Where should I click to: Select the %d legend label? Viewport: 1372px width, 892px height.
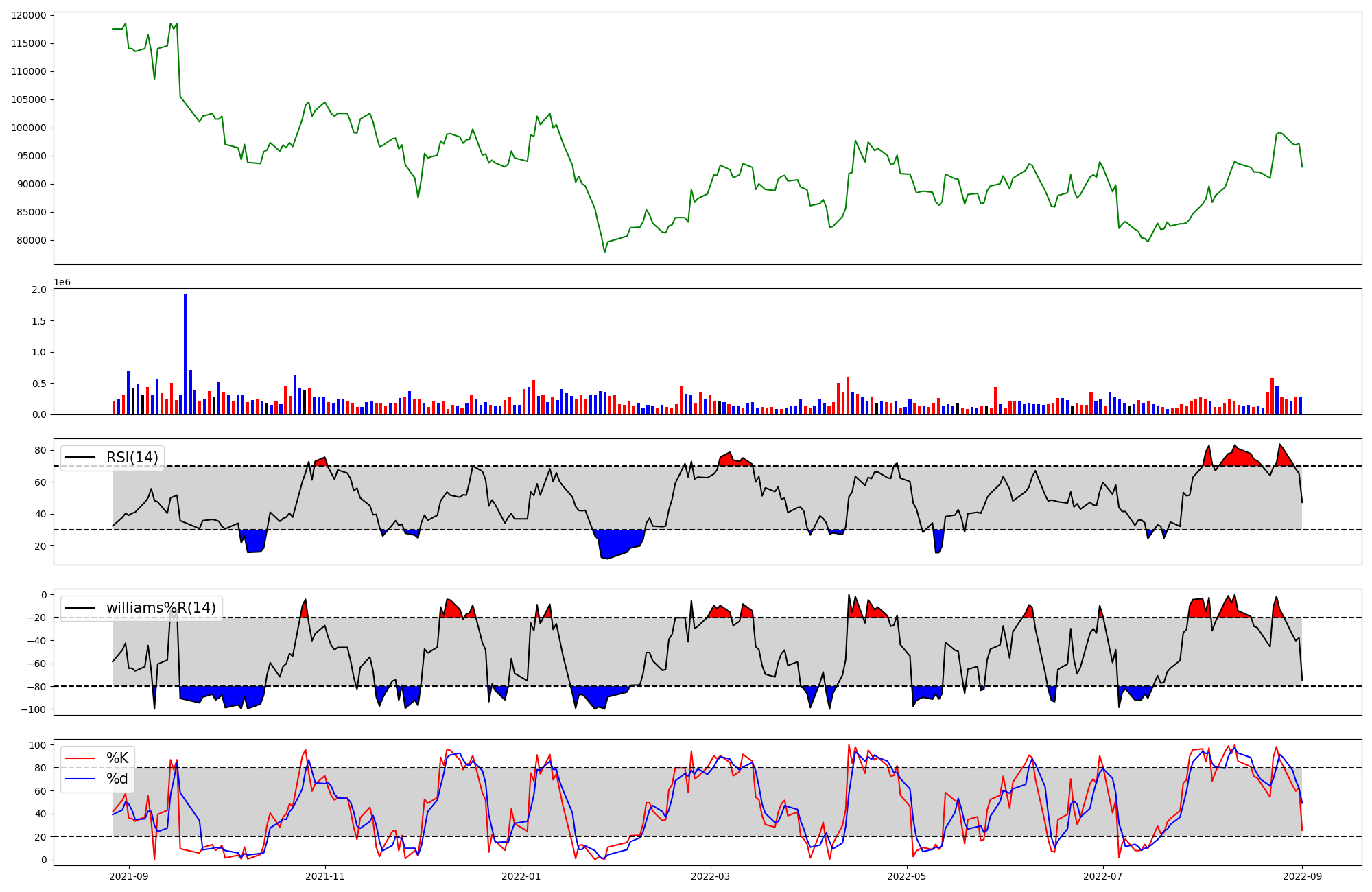click(117, 779)
